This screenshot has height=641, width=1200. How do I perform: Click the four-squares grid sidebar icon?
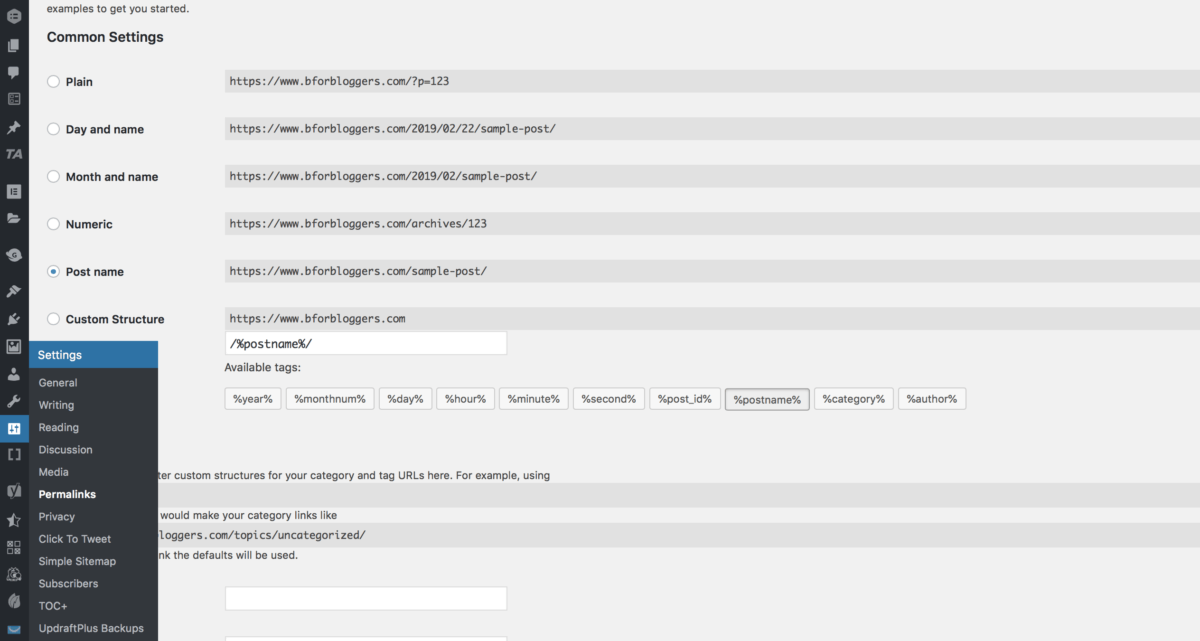pyautogui.click(x=14, y=547)
